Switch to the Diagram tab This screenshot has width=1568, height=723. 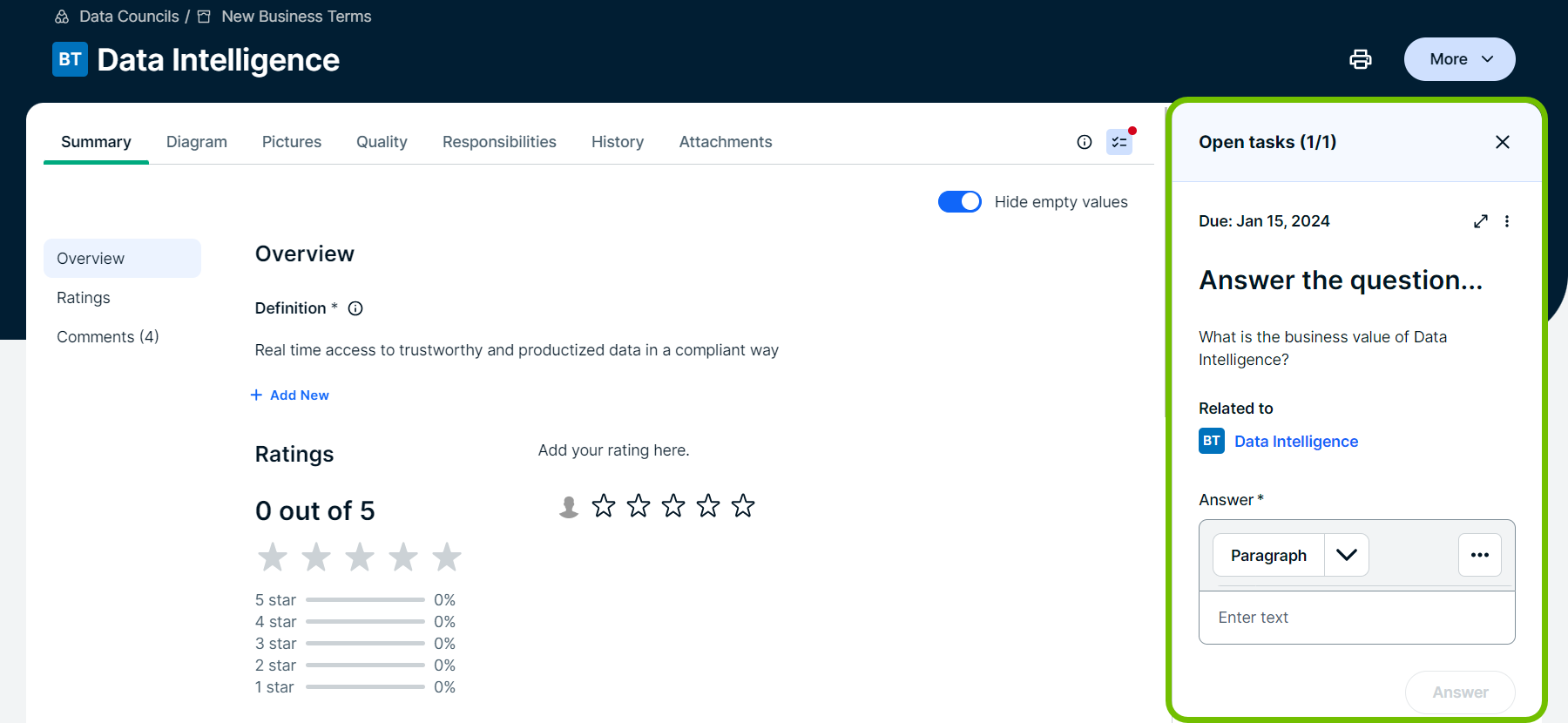[x=197, y=142]
